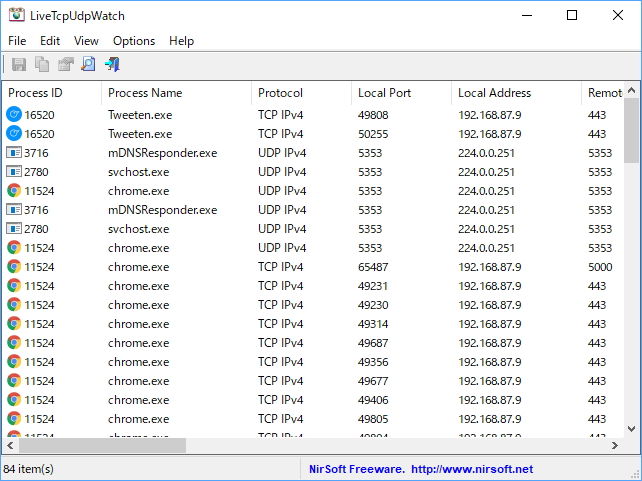
Task: Select local port 65487 cell
Action: point(373,267)
